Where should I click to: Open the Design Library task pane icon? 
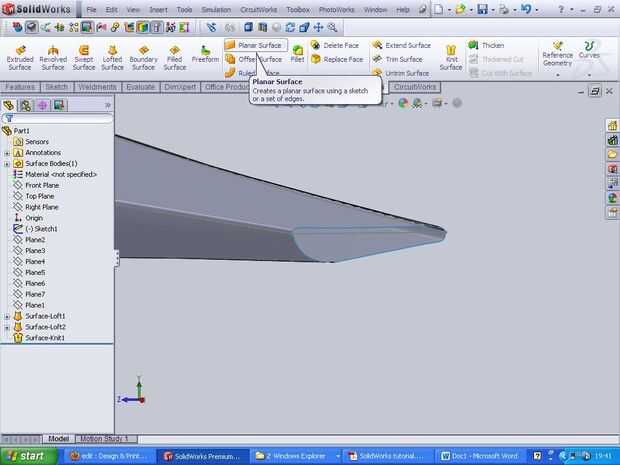tap(612, 140)
